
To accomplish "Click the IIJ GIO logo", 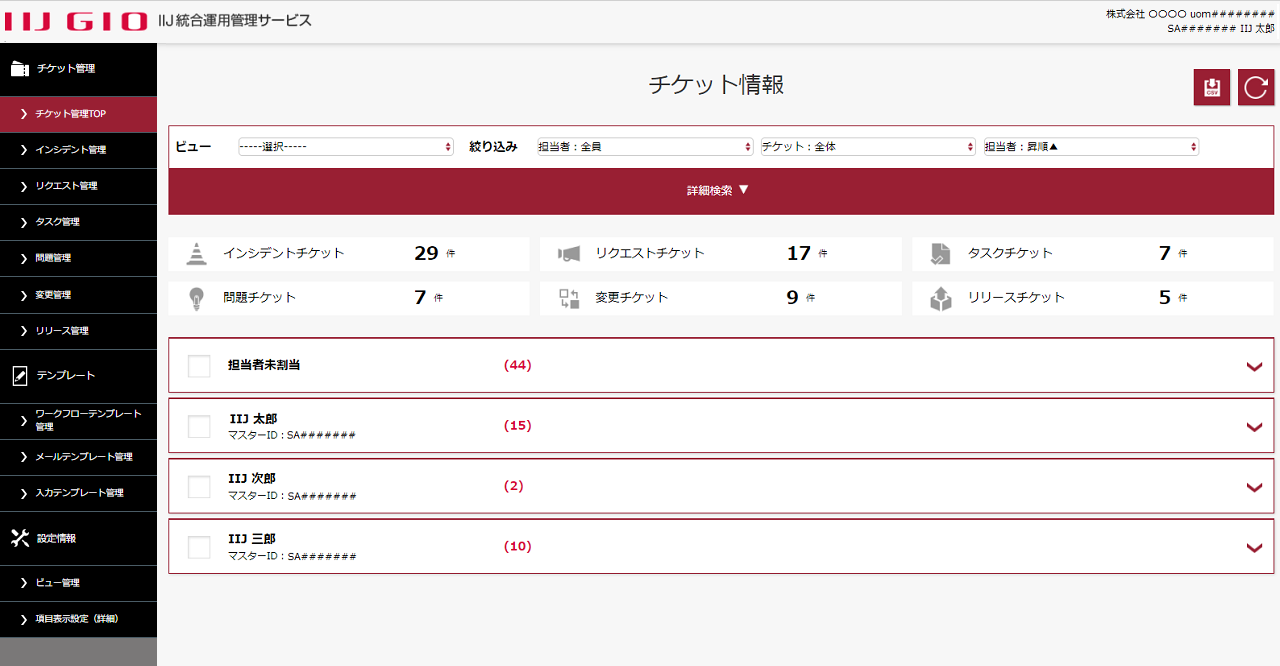I will [x=76, y=21].
